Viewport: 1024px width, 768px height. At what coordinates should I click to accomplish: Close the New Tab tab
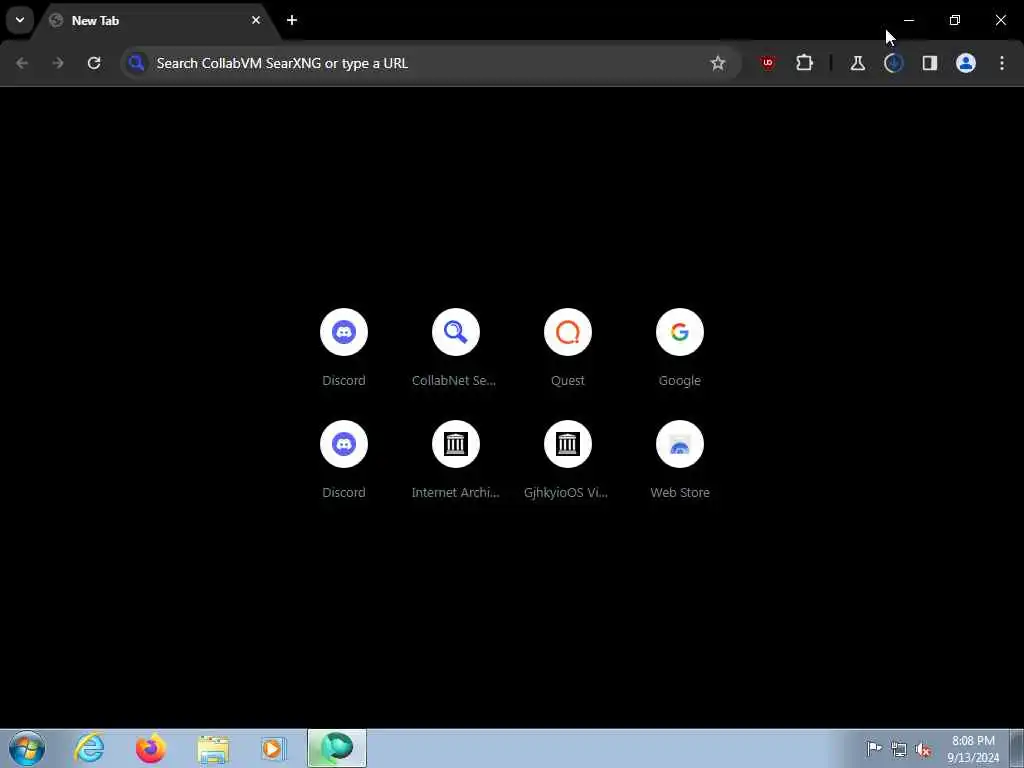click(256, 20)
